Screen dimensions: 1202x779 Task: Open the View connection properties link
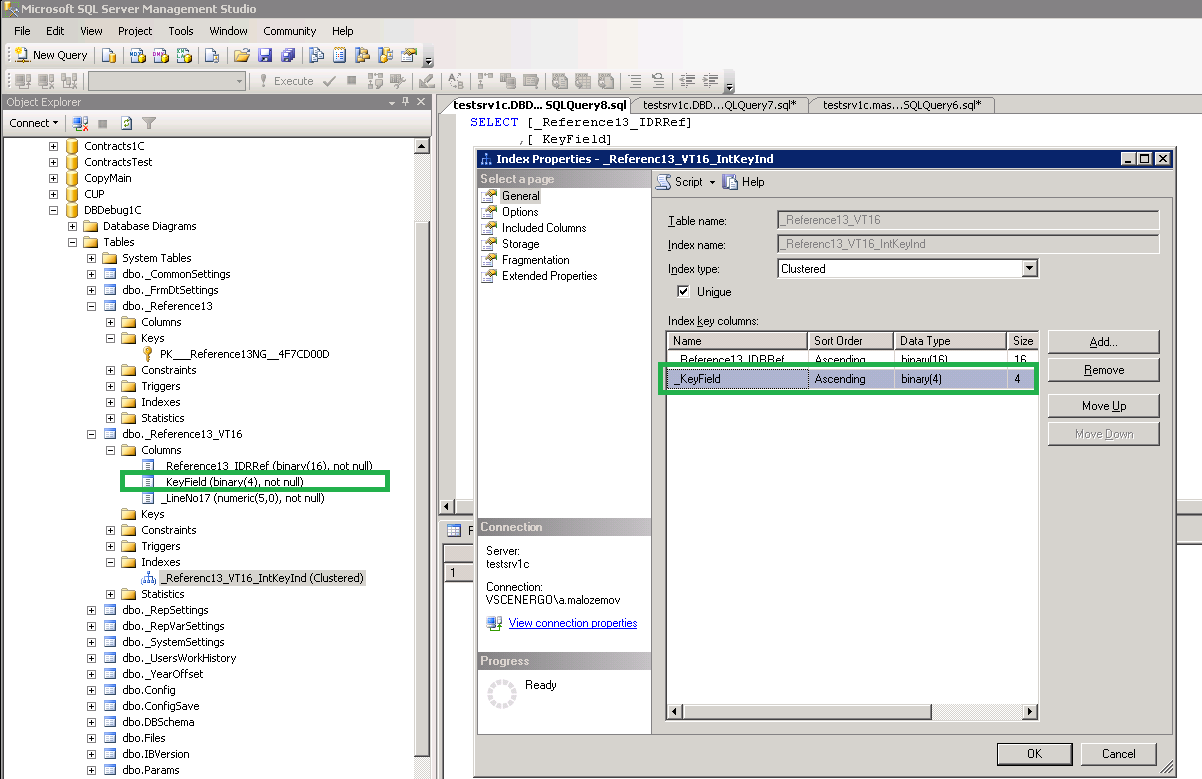572,623
